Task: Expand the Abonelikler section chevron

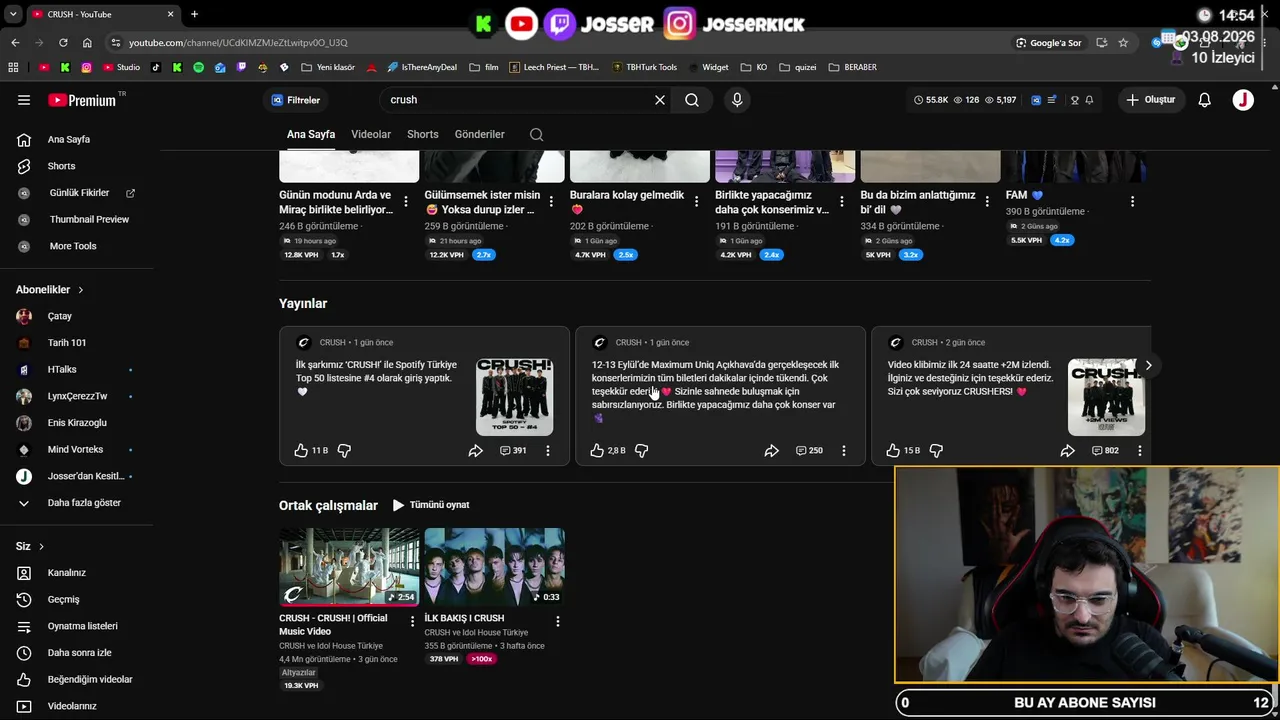Action: 81,290
